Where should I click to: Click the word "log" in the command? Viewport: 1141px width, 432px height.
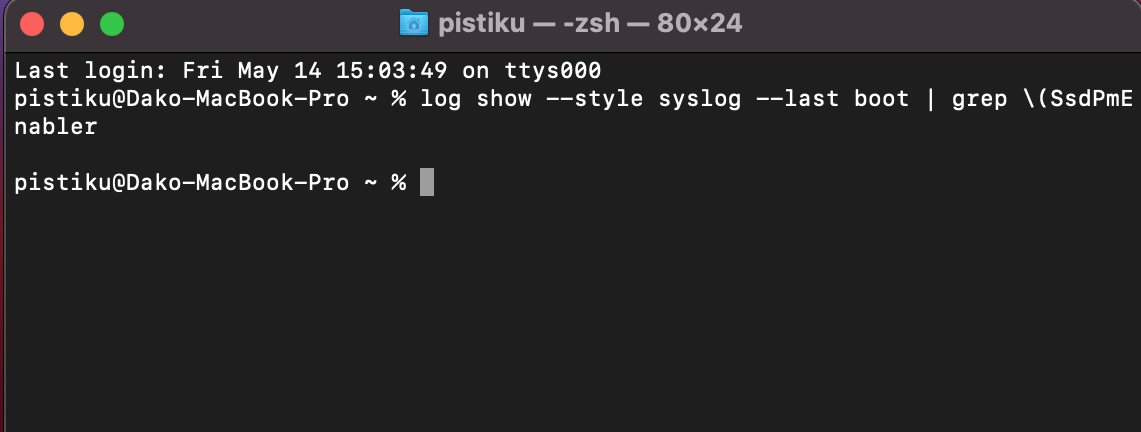tap(440, 99)
